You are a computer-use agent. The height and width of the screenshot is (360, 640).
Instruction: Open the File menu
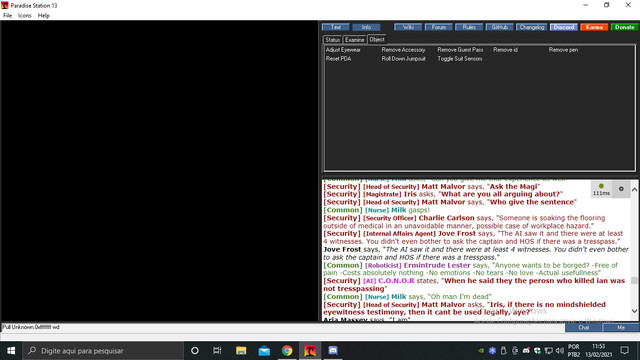7,16
